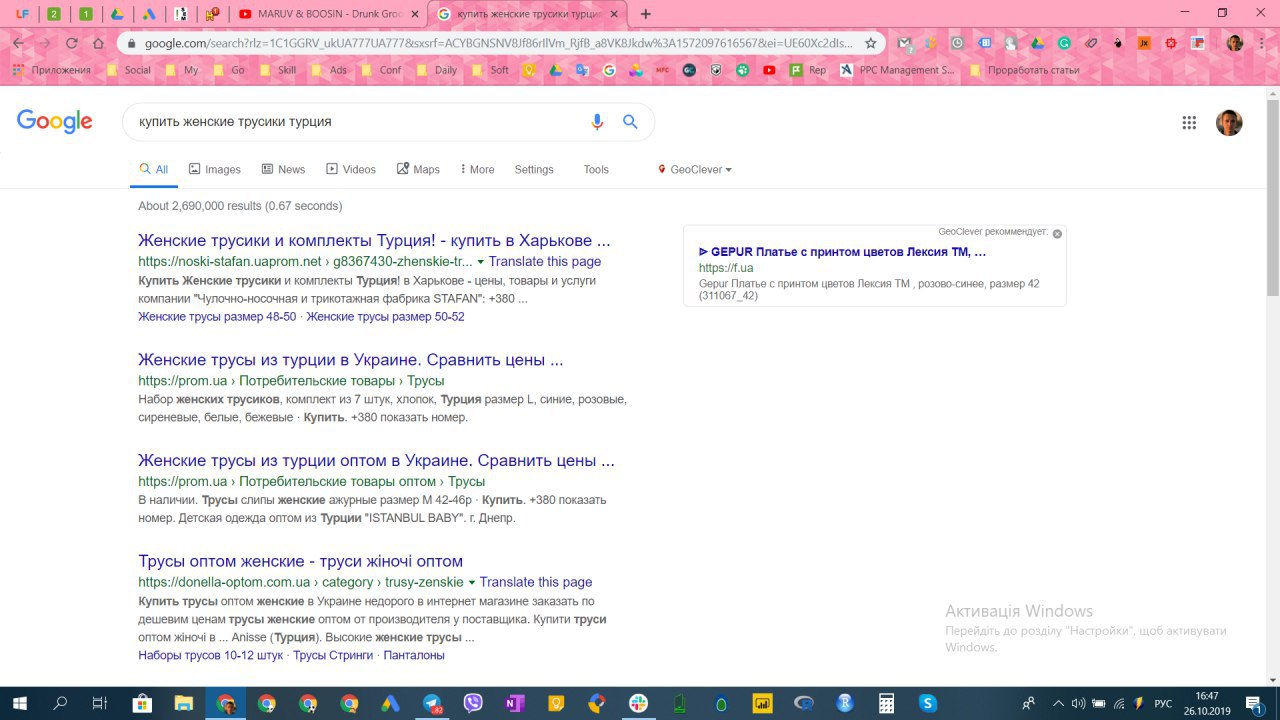Open sitelink 'Трусы Стринги'

[x=333, y=656]
